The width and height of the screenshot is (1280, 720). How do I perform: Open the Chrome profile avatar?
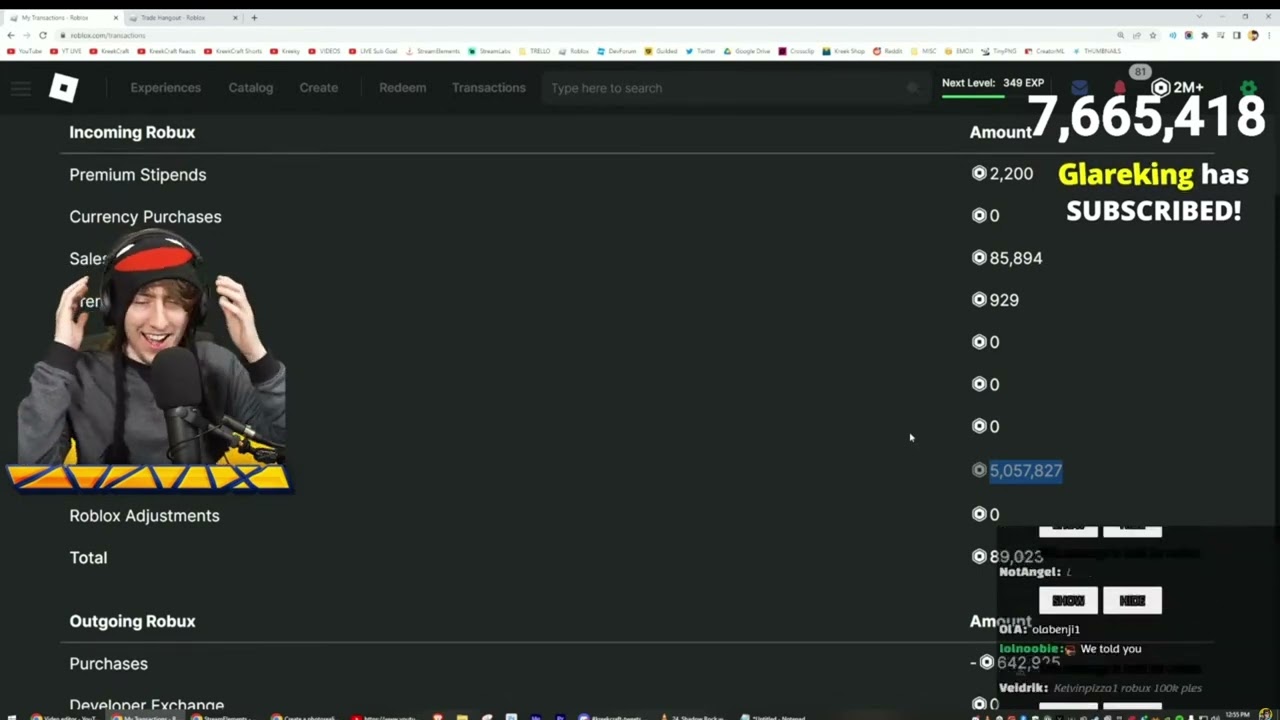1254,35
